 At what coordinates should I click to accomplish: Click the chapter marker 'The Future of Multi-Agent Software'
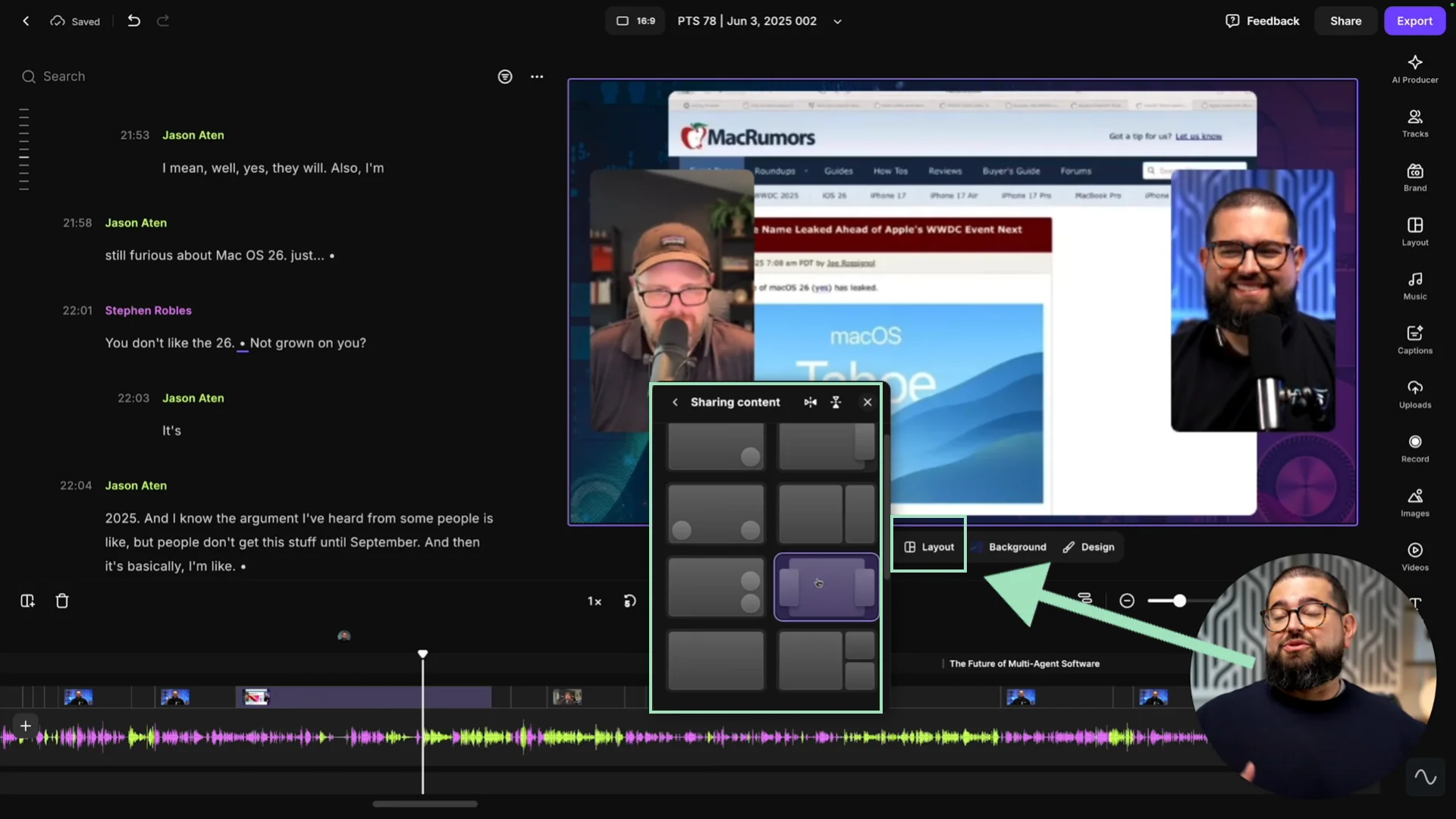click(x=1024, y=664)
